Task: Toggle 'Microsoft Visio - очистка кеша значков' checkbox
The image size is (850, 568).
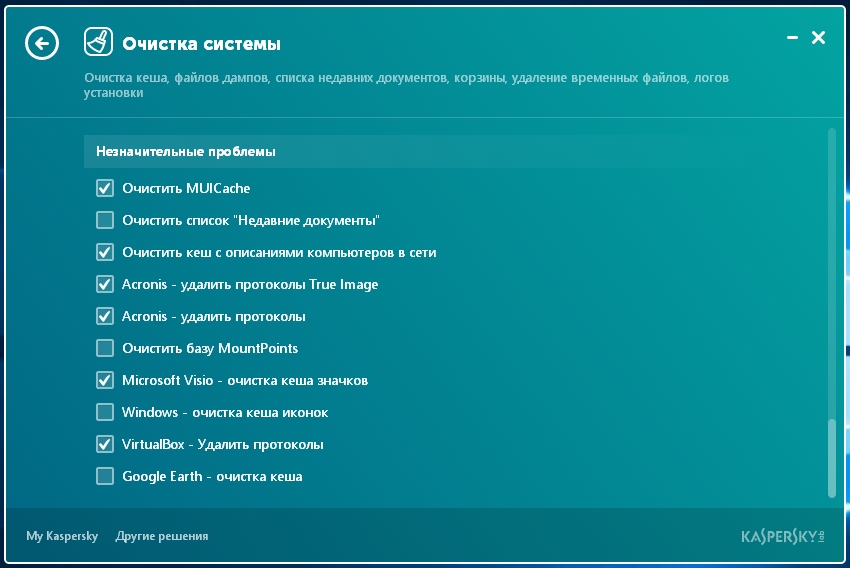Action: tap(105, 380)
